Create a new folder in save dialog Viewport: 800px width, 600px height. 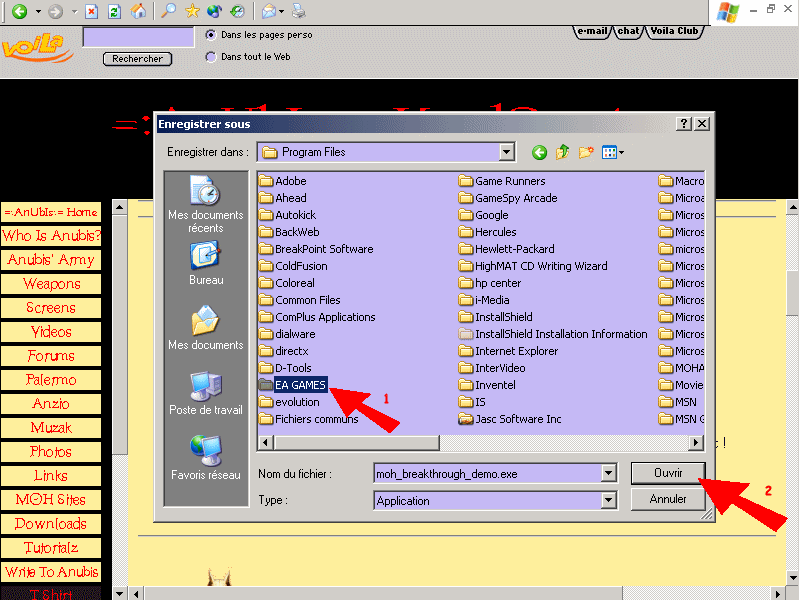coord(586,152)
